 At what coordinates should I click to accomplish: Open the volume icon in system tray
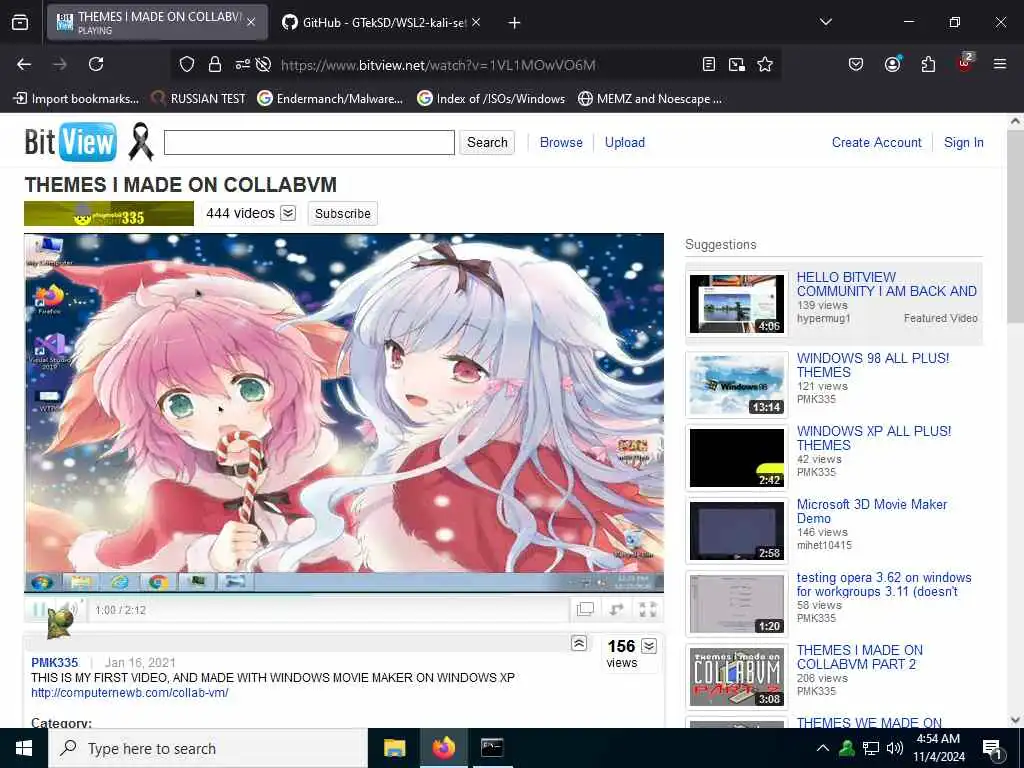point(895,748)
